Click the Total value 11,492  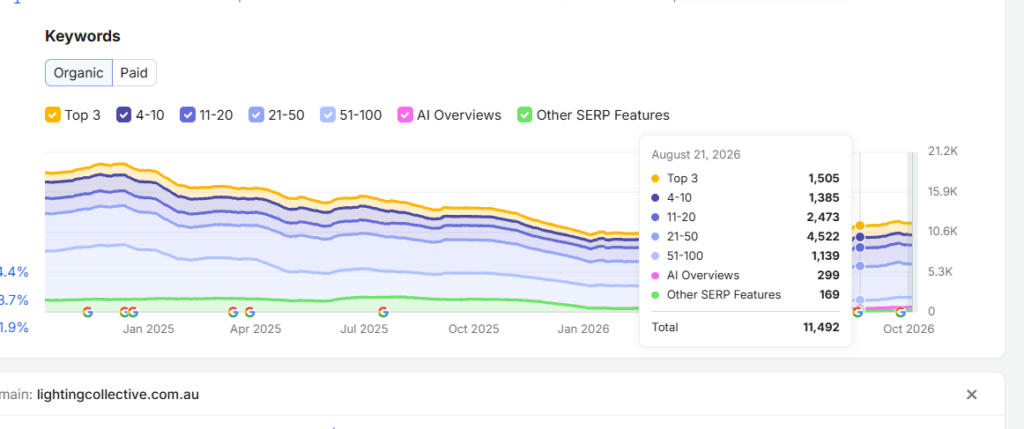(x=821, y=327)
